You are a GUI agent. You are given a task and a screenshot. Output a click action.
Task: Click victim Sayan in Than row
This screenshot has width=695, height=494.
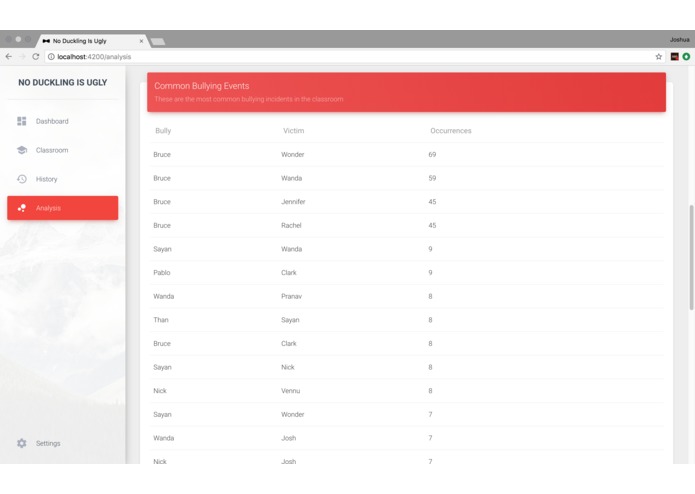(290, 320)
